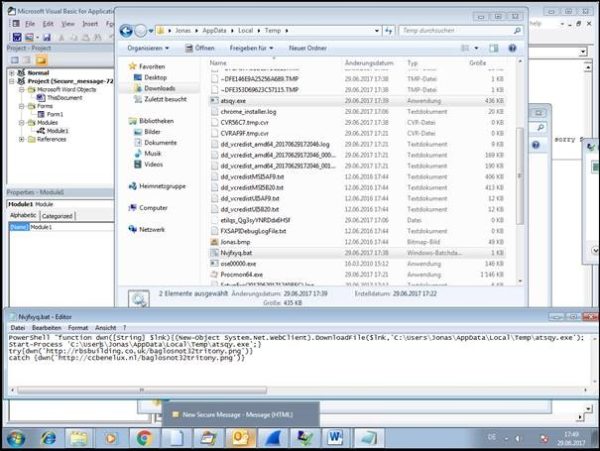Screen dimensions: 600x451
Task: Click the Editor horizontal scrollbar thumb
Action: click(x=142, y=390)
